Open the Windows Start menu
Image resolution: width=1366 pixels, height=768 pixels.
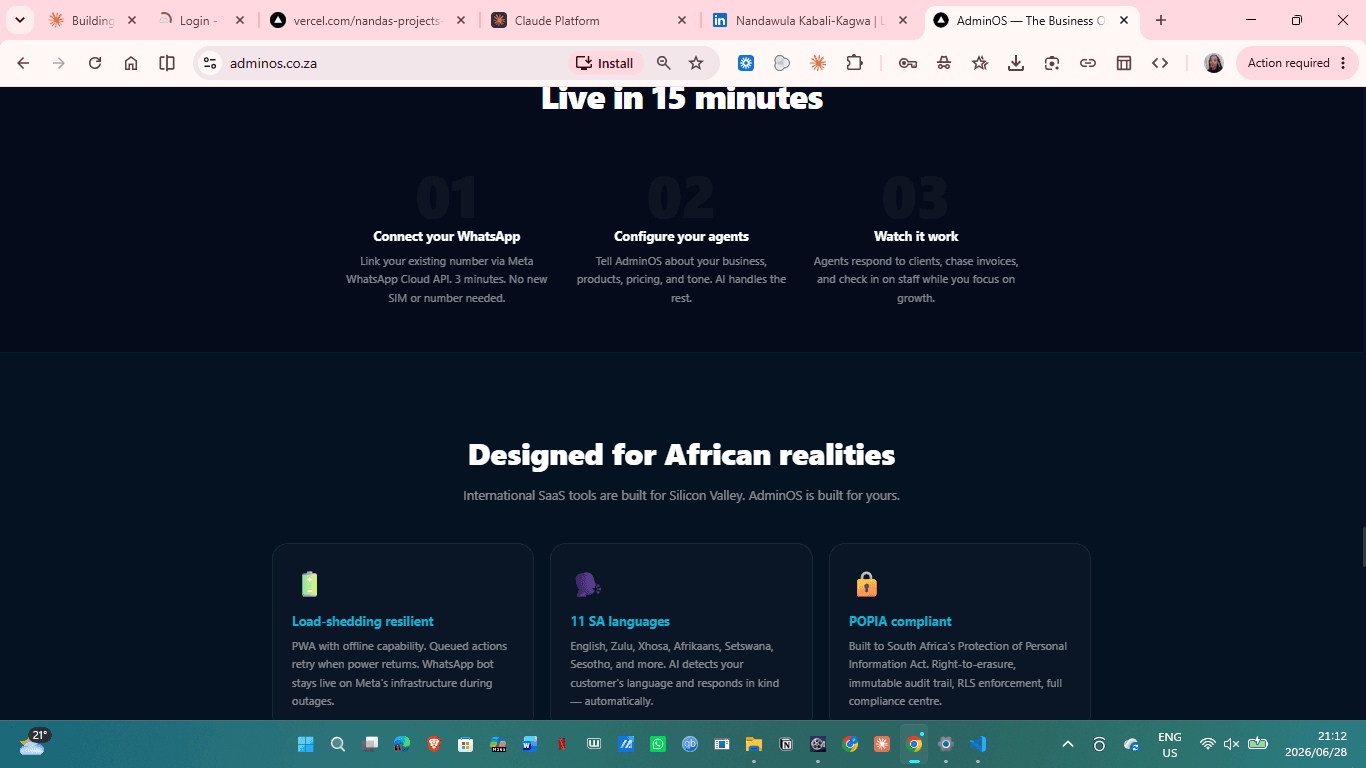pyautogui.click(x=305, y=744)
